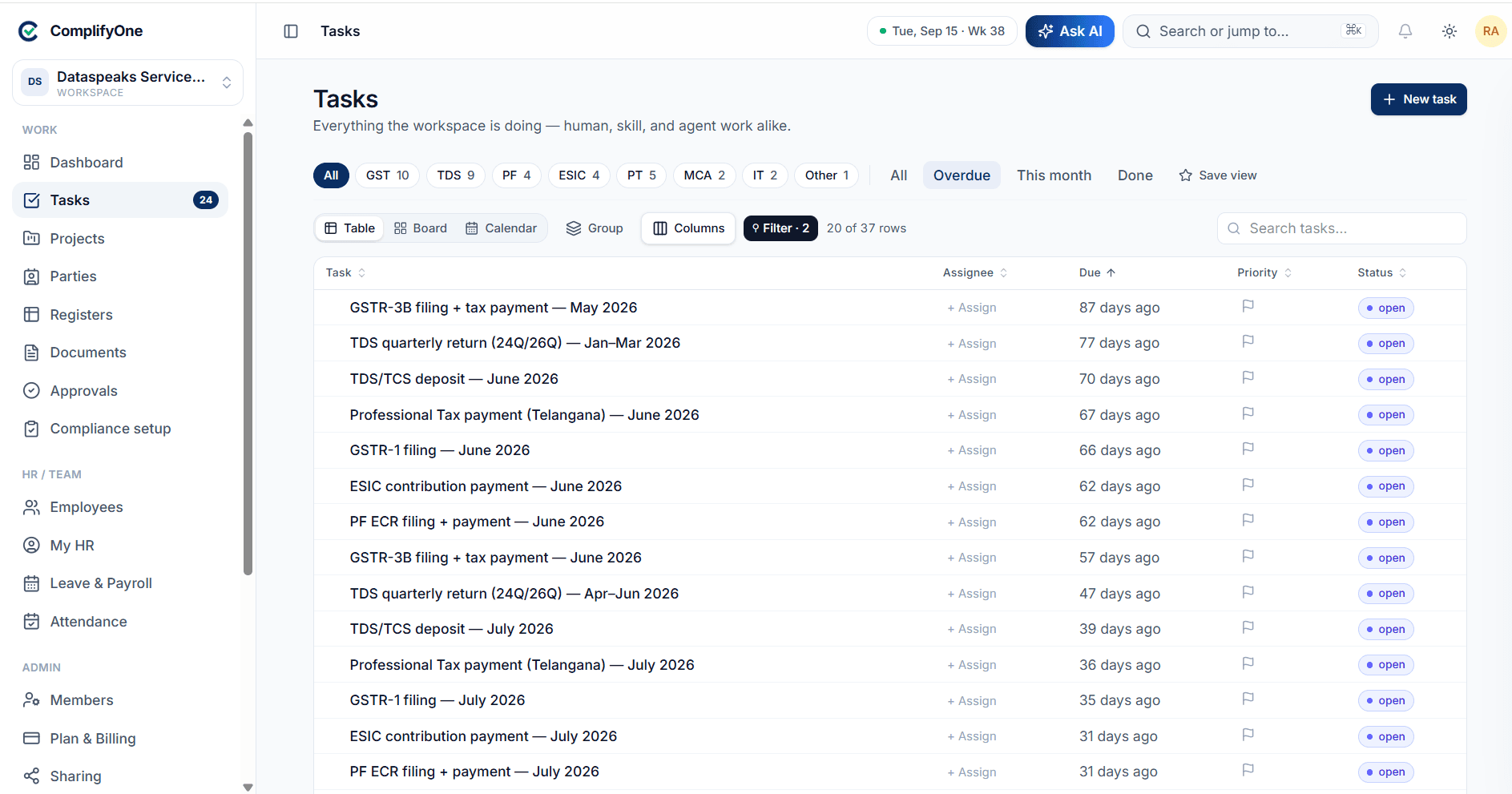The image size is (1512, 794).
Task: Filter by TDS 9 chip
Action: [x=456, y=175]
